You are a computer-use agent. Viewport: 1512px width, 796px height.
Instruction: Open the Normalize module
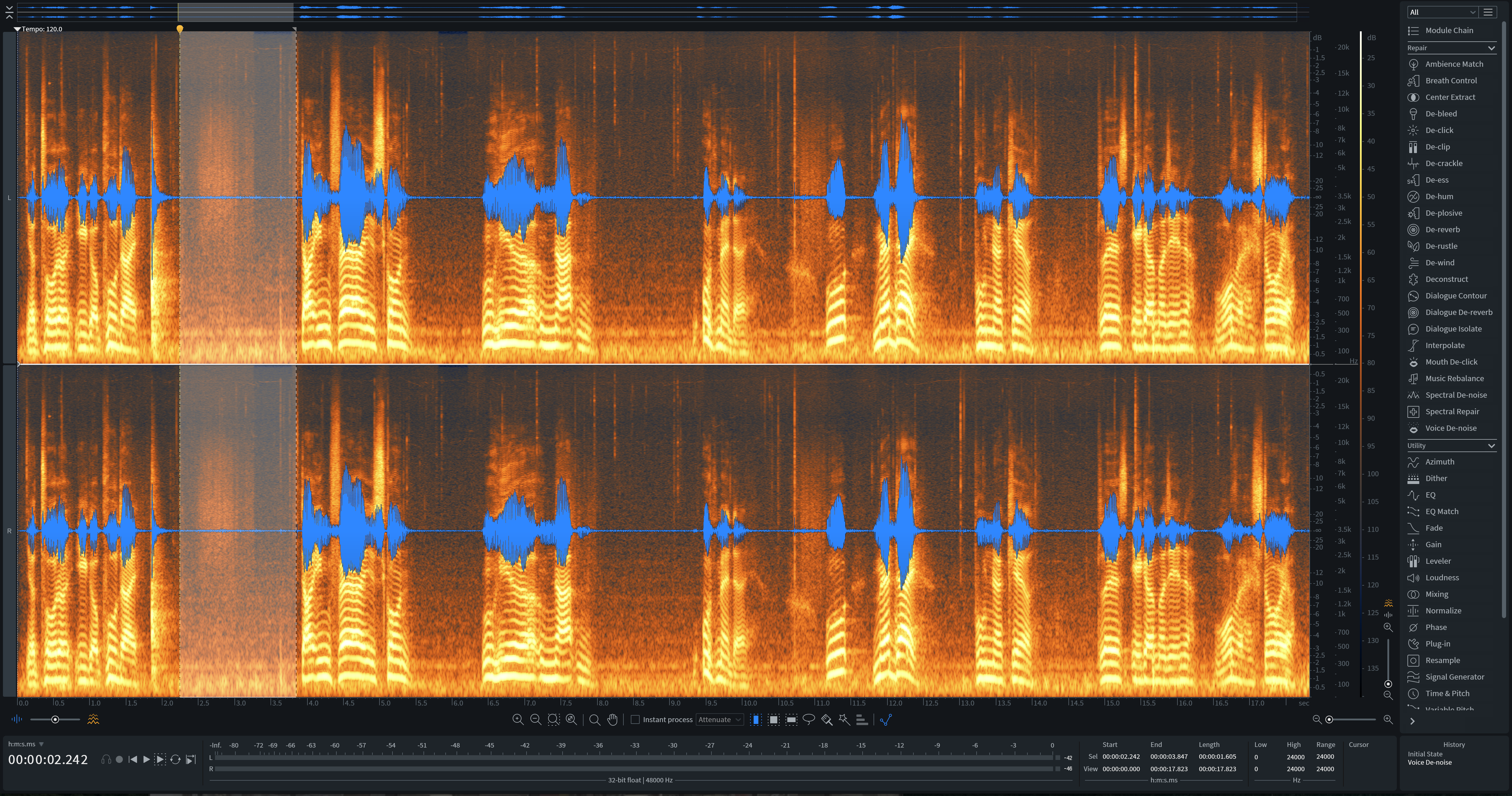1451,610
